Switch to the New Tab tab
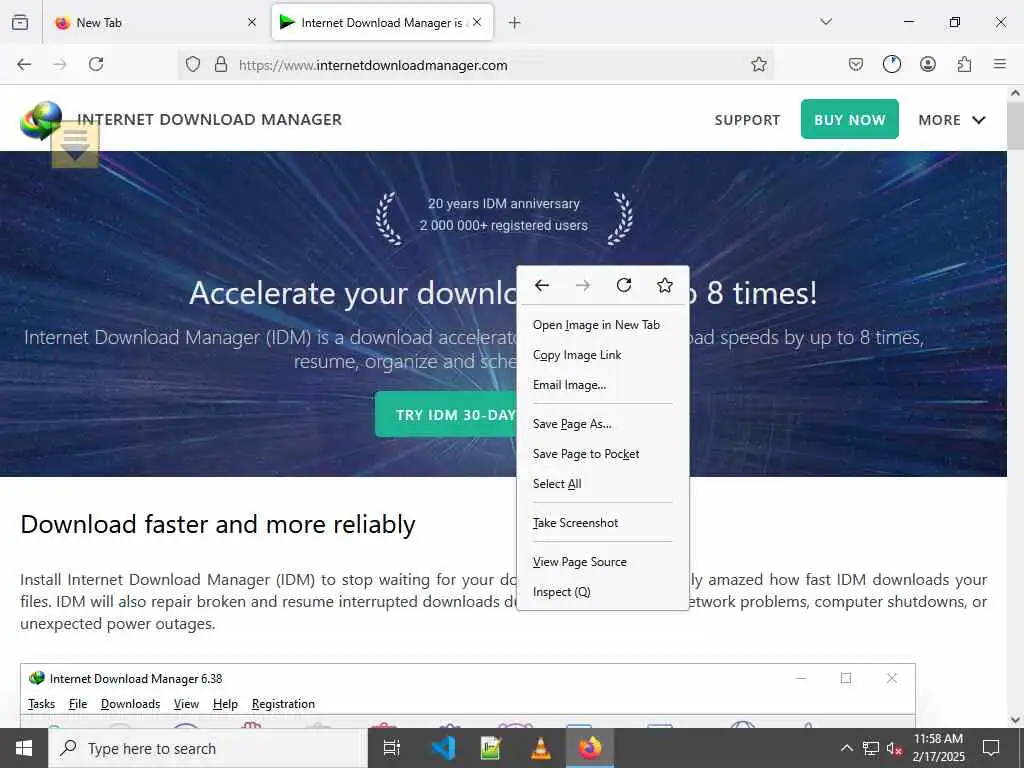This screenshot has width=1024, height=768. 157,22
